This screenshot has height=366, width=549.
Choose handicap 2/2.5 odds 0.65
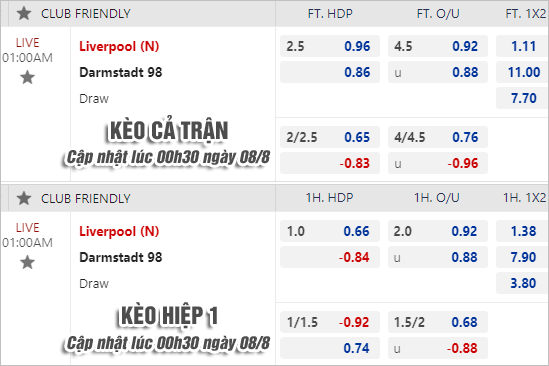[330, 137]
